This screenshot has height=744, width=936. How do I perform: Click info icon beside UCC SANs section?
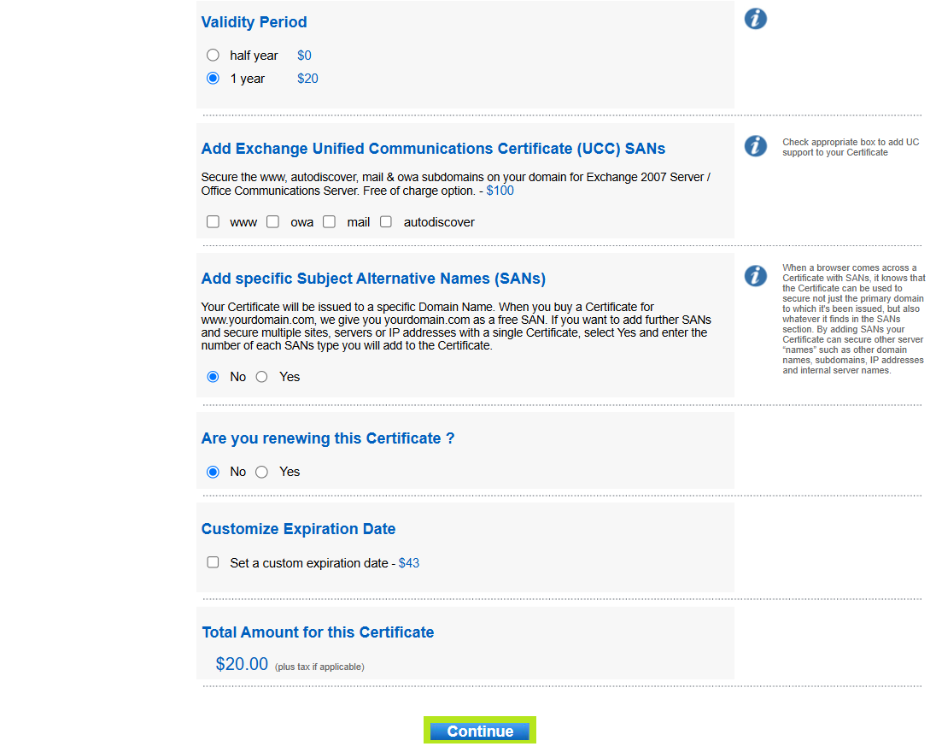tap(756, 146)
